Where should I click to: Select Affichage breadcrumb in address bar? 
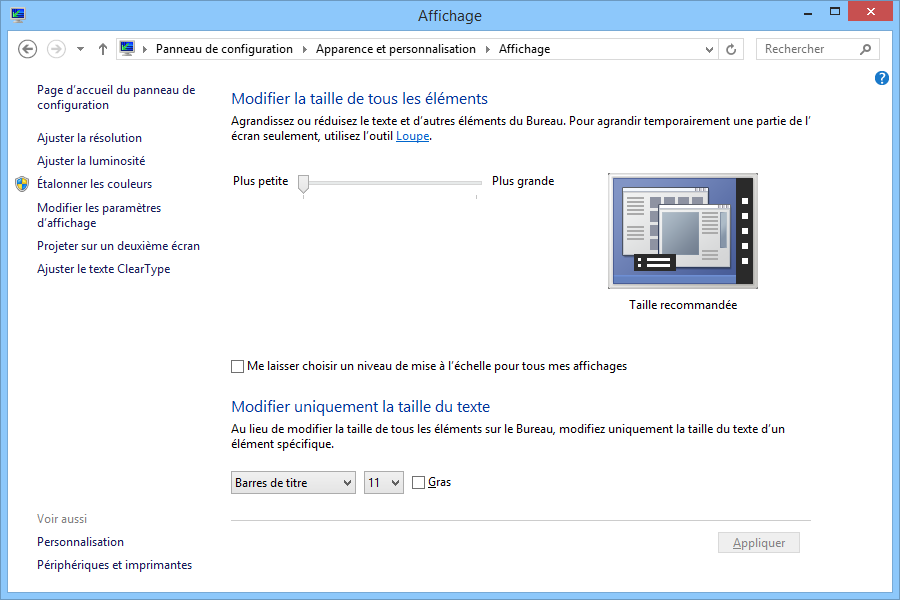[x=524, y=49]
